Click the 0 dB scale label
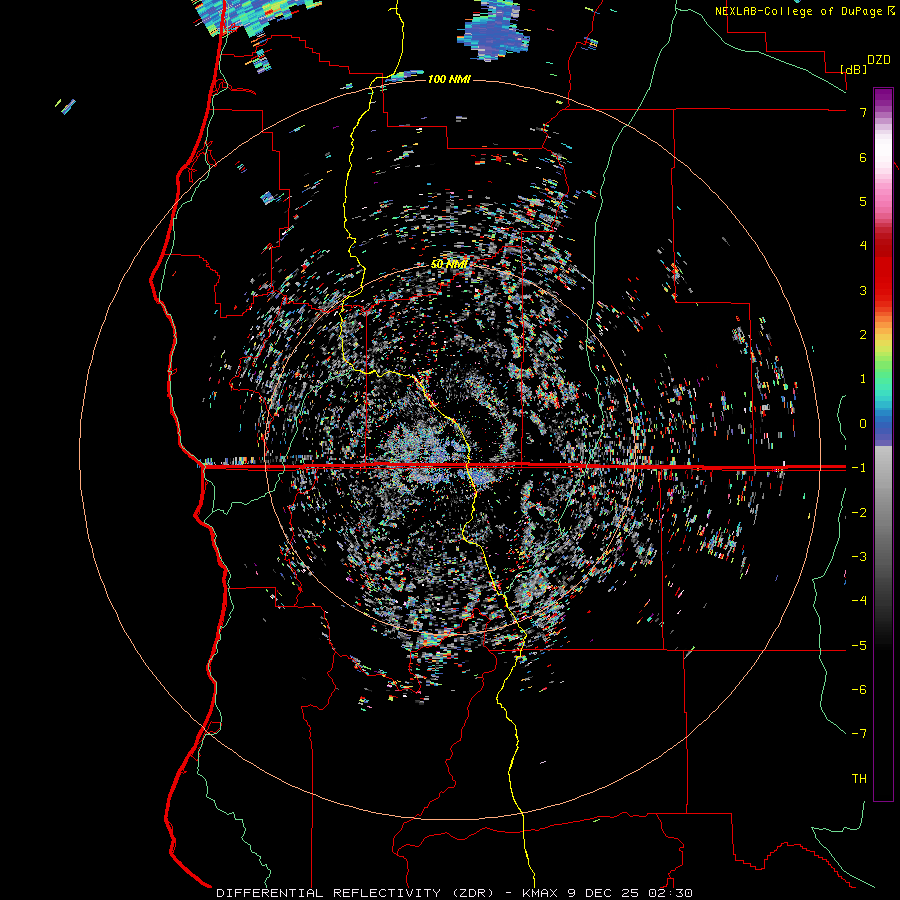Image resolution: width=900 pixels, height=900 pixels. click(863, 424)
